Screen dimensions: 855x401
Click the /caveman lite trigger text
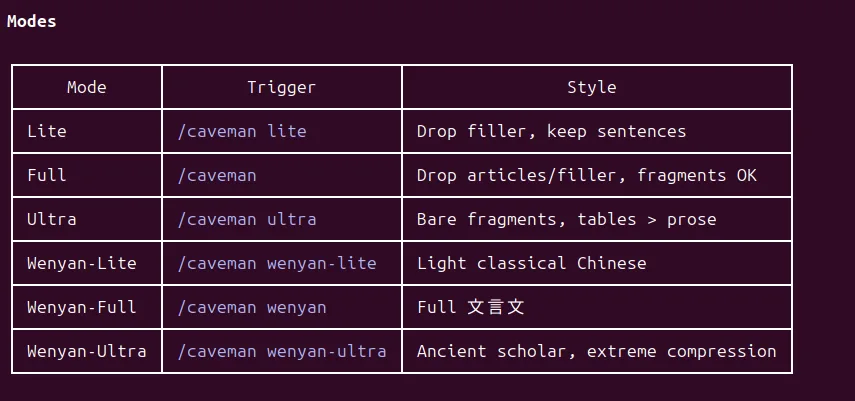pos(242,131)
